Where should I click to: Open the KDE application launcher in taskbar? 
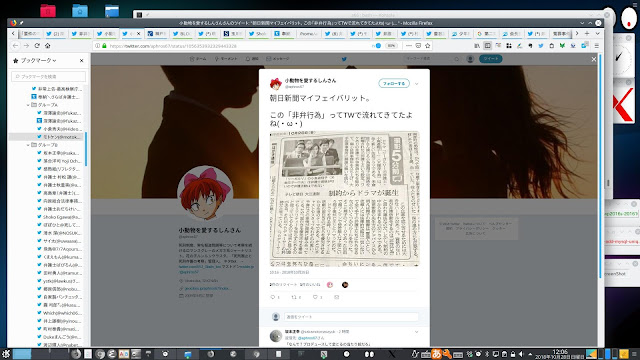[5, 353]
